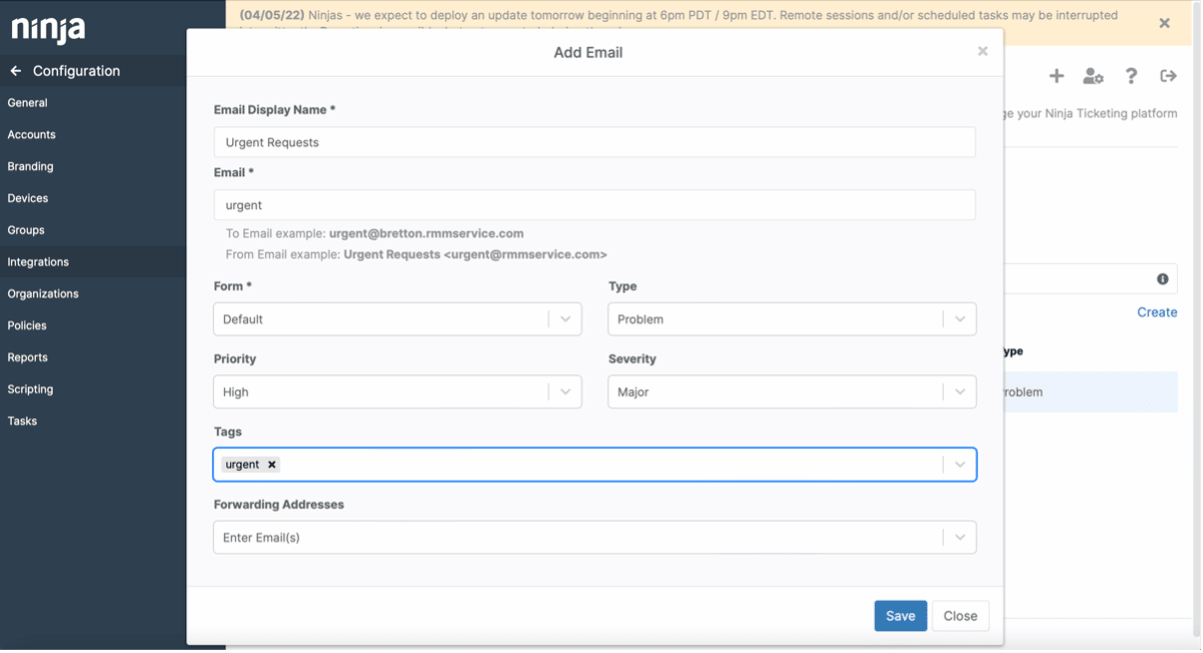Open the Form dropdown
The height and width of the screenshot is (653, 1203).
pyautogui.click(x=566, y=318)
